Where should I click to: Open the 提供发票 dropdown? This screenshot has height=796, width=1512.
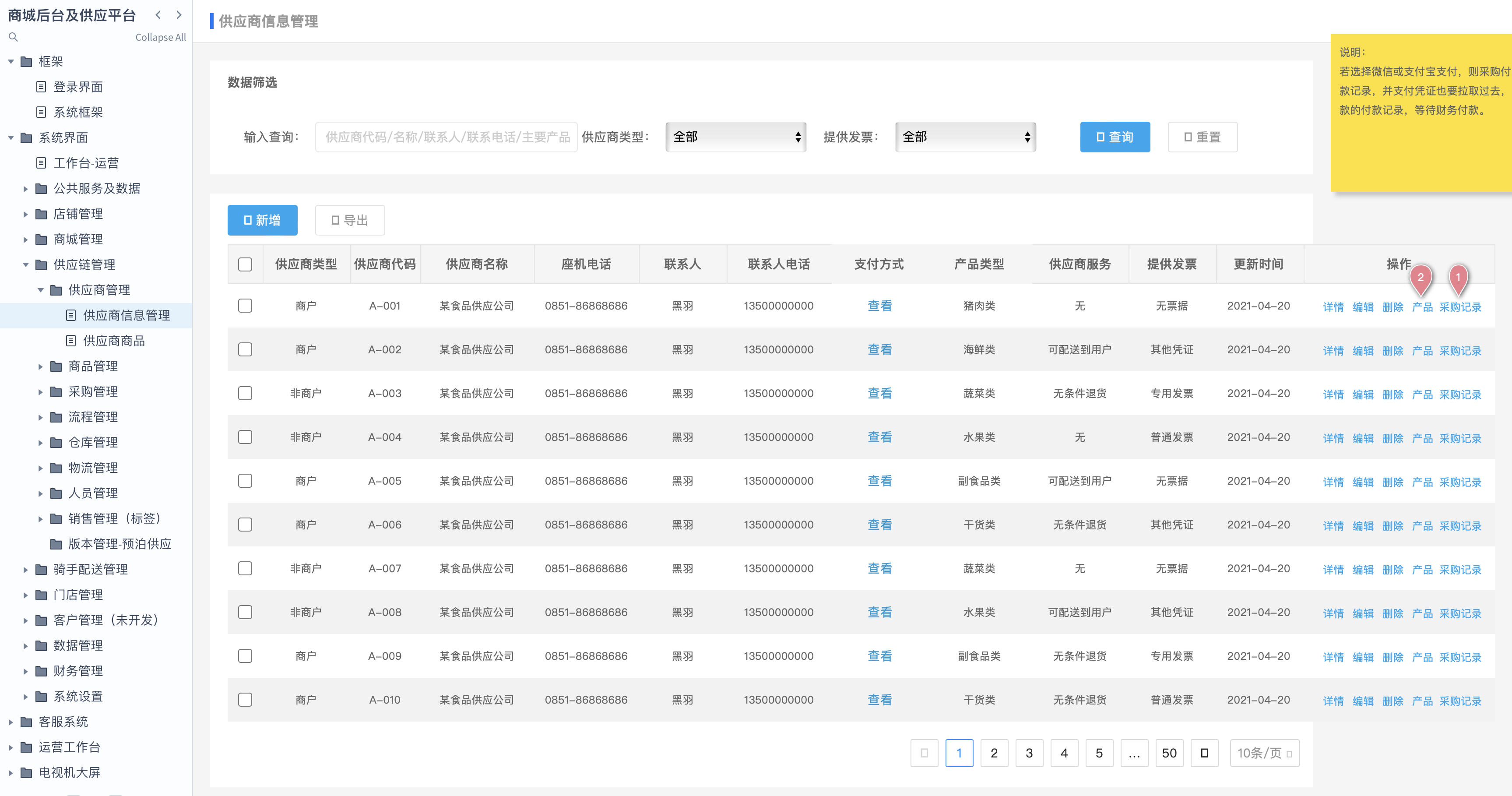tap(965, 137)
